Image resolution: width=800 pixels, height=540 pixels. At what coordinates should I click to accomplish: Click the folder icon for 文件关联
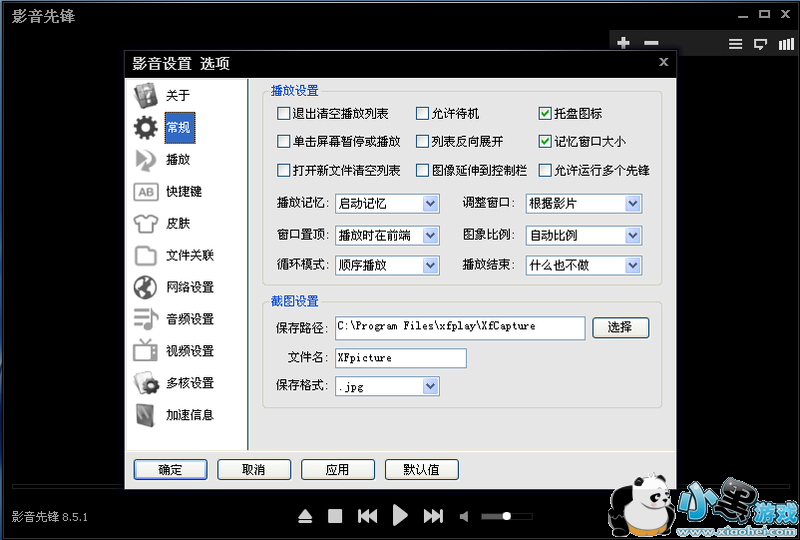pos(146,255)
